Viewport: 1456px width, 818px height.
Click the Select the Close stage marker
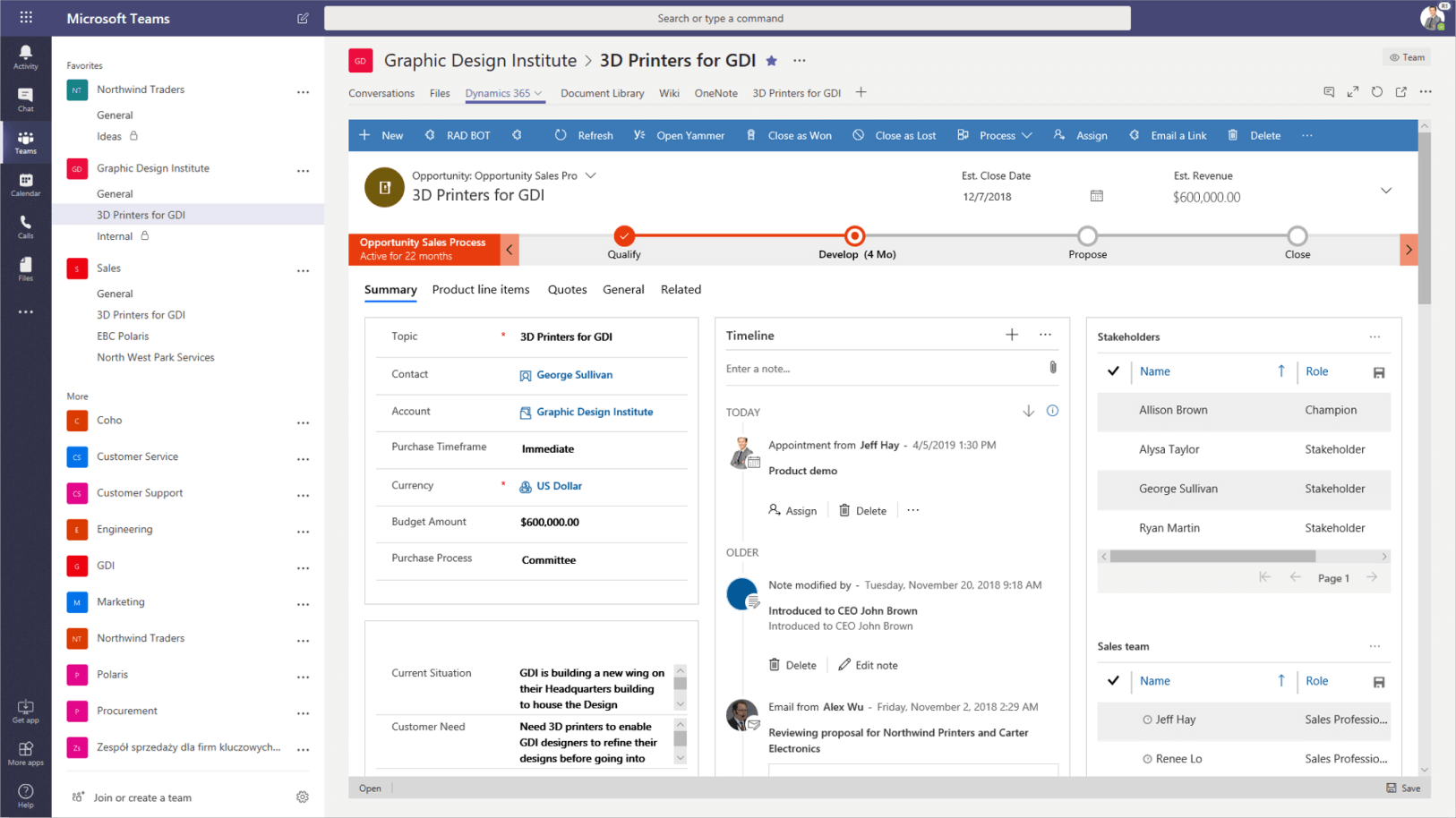click(1297, 235)
